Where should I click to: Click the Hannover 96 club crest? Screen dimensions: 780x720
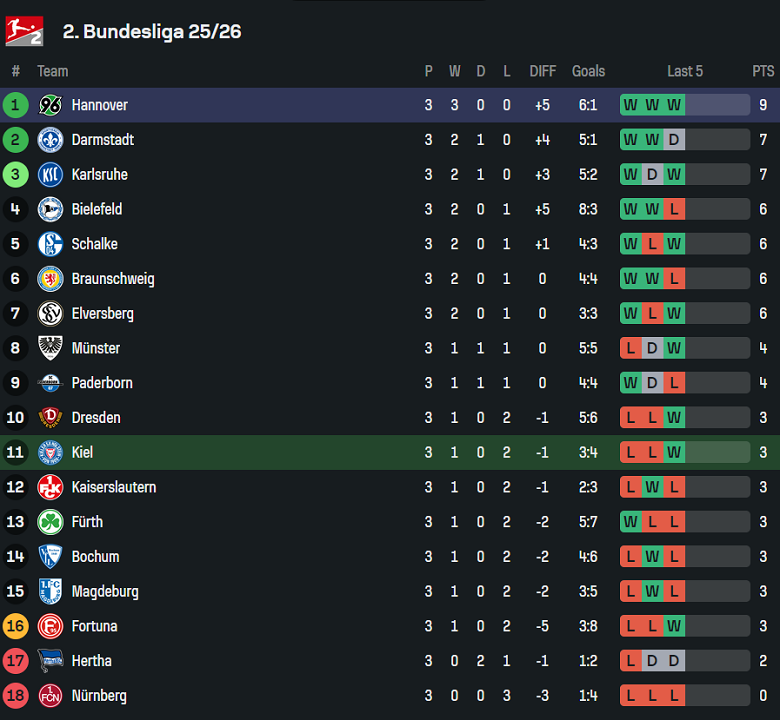point(50,105)
